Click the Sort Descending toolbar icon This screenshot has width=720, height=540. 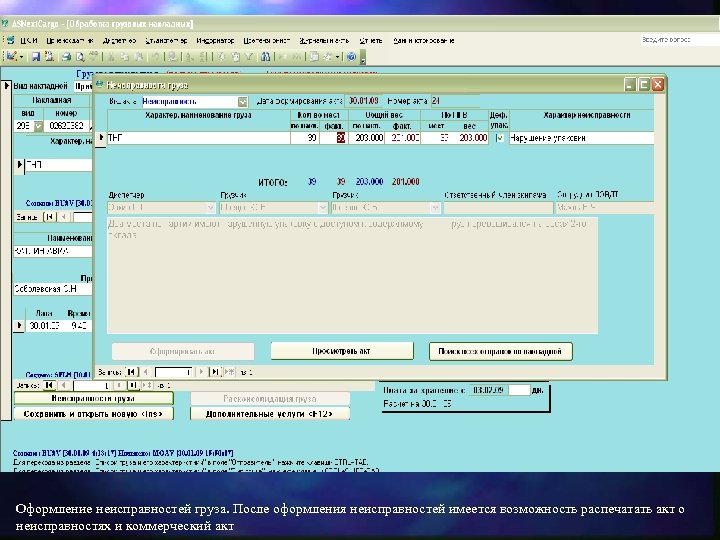tap(204, 56)
